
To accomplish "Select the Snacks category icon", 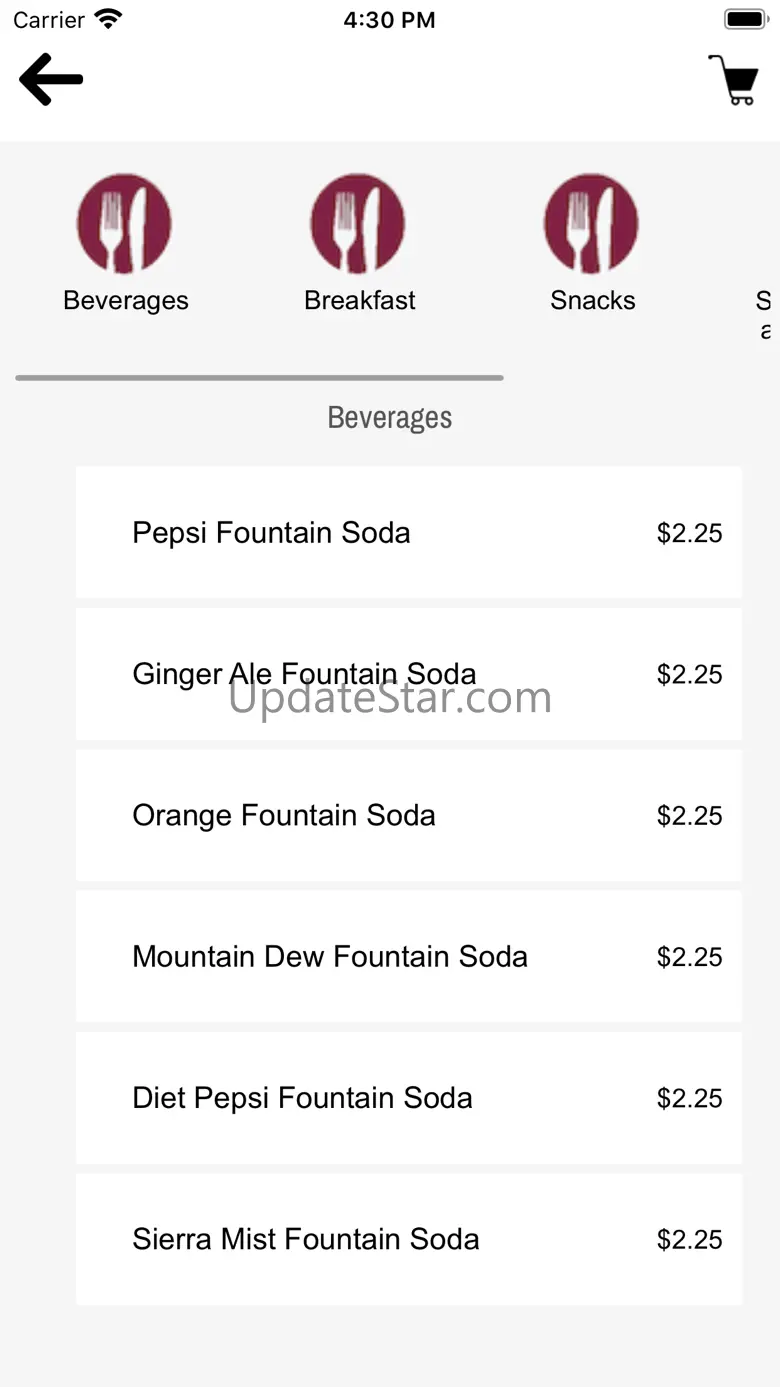I will click(591, 223).
